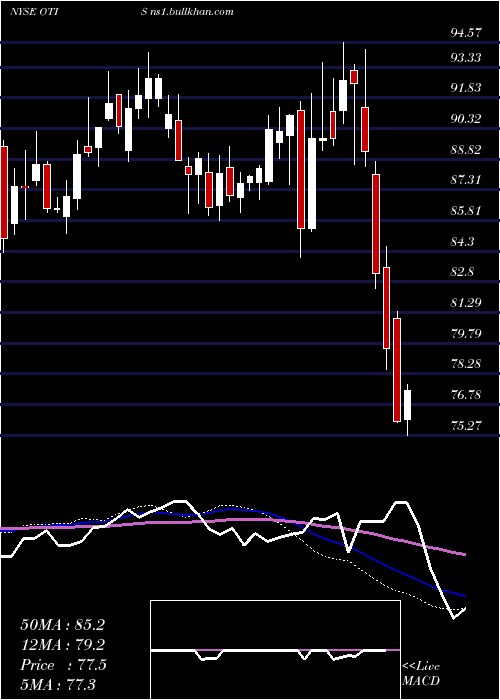Click the 76.78 price axis label
This screenshot has width=500, height=700.
[x=467, y=395]
